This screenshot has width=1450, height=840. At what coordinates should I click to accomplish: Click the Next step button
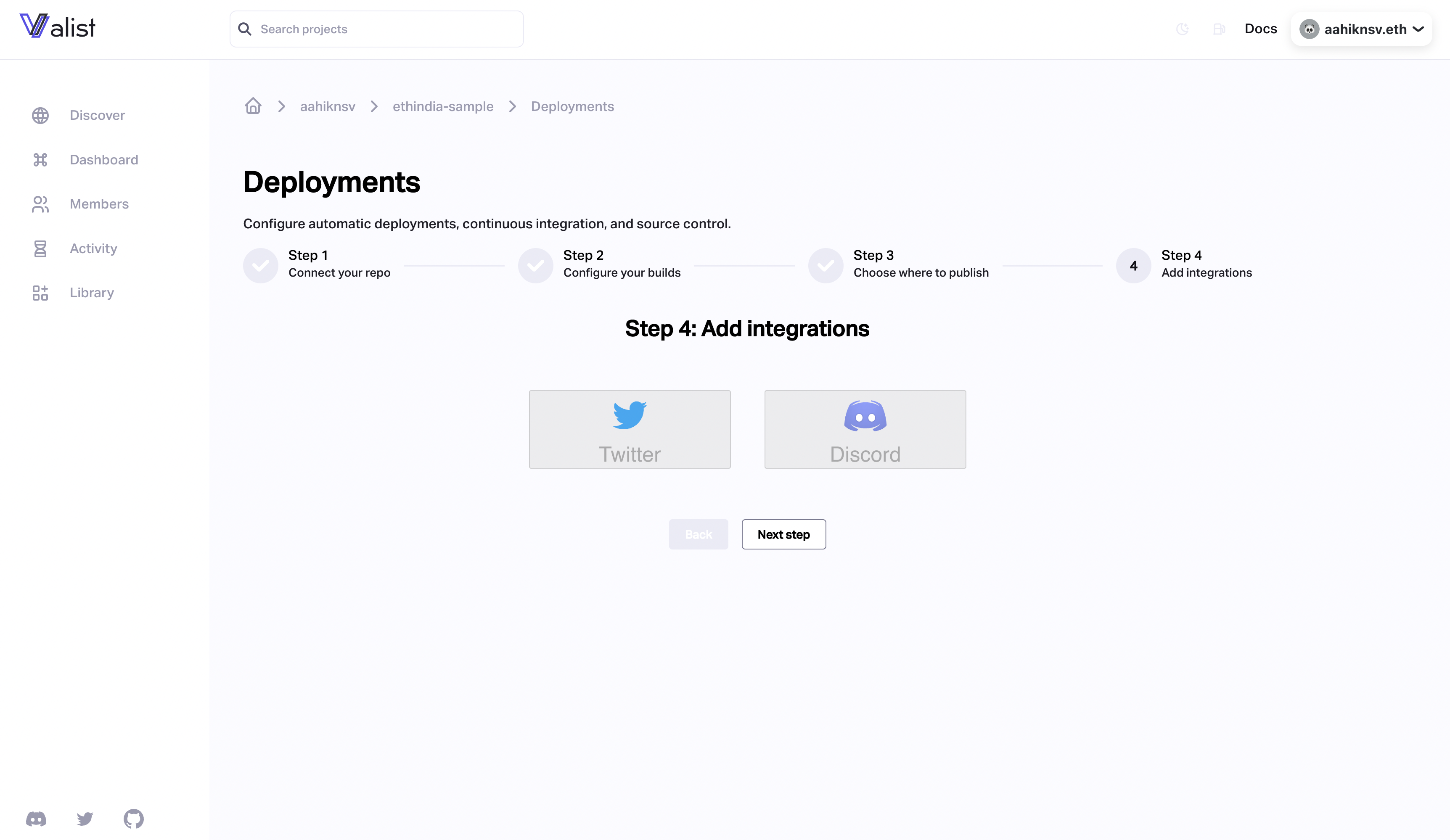pyautogui.click(x=783, y=534)
